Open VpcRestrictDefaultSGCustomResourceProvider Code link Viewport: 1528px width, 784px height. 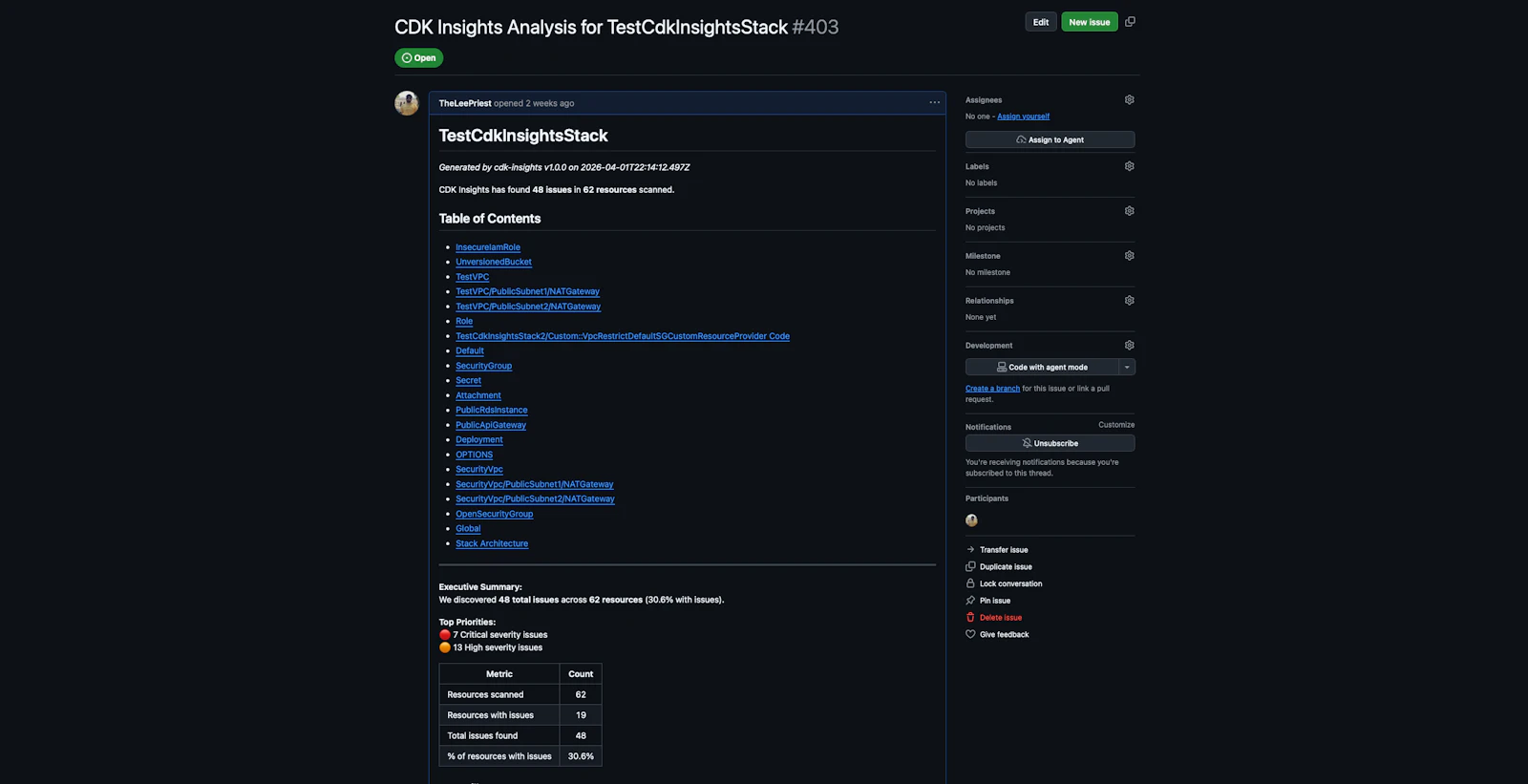623,336
